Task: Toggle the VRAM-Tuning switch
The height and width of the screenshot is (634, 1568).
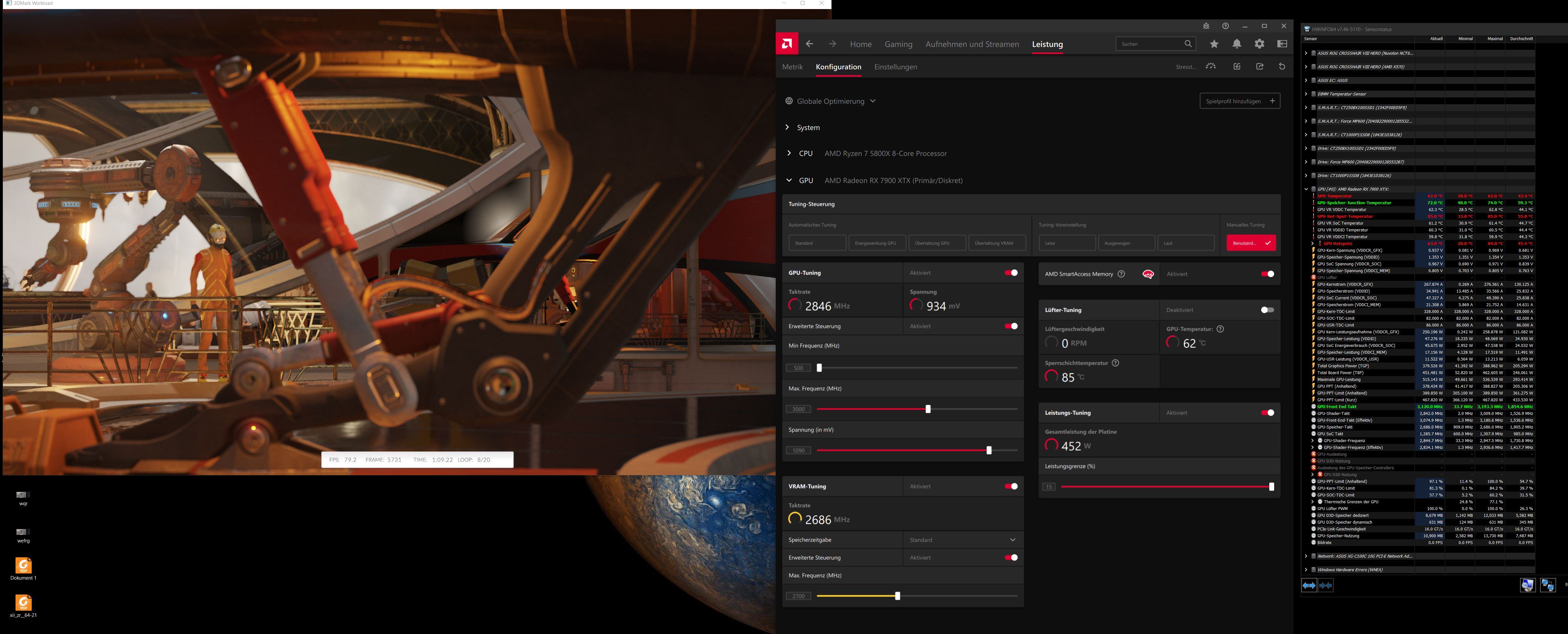Action: click(1011, 486)
